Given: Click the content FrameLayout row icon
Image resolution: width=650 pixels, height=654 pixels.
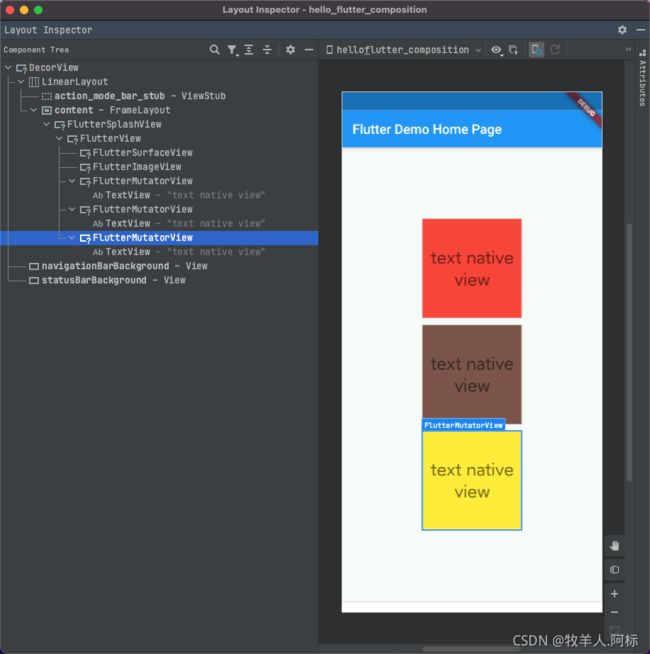Looking at the screenshot, I should 47,110.
